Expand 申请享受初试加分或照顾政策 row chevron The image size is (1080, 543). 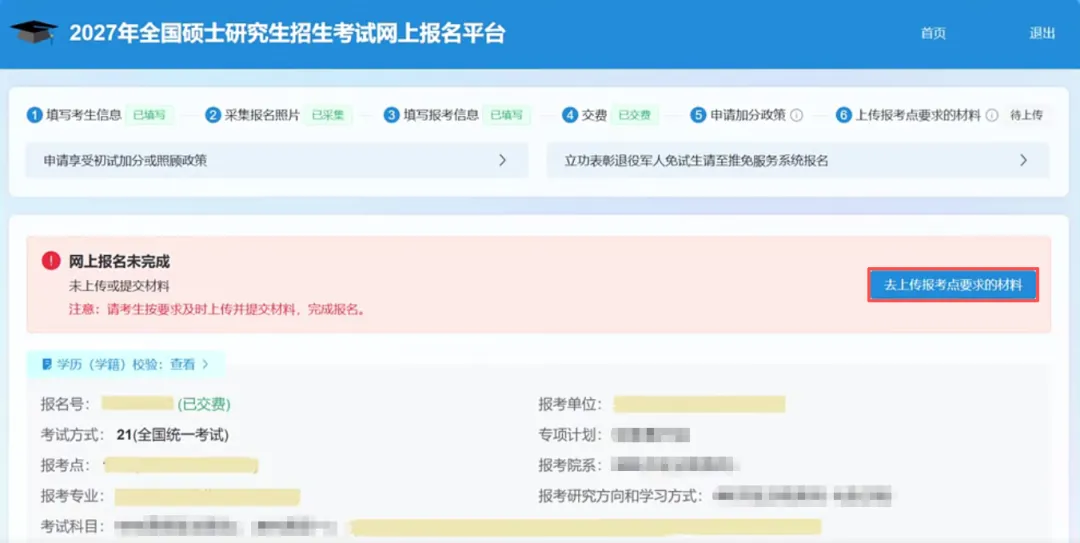pyautogui.click(x=502, y=161)
